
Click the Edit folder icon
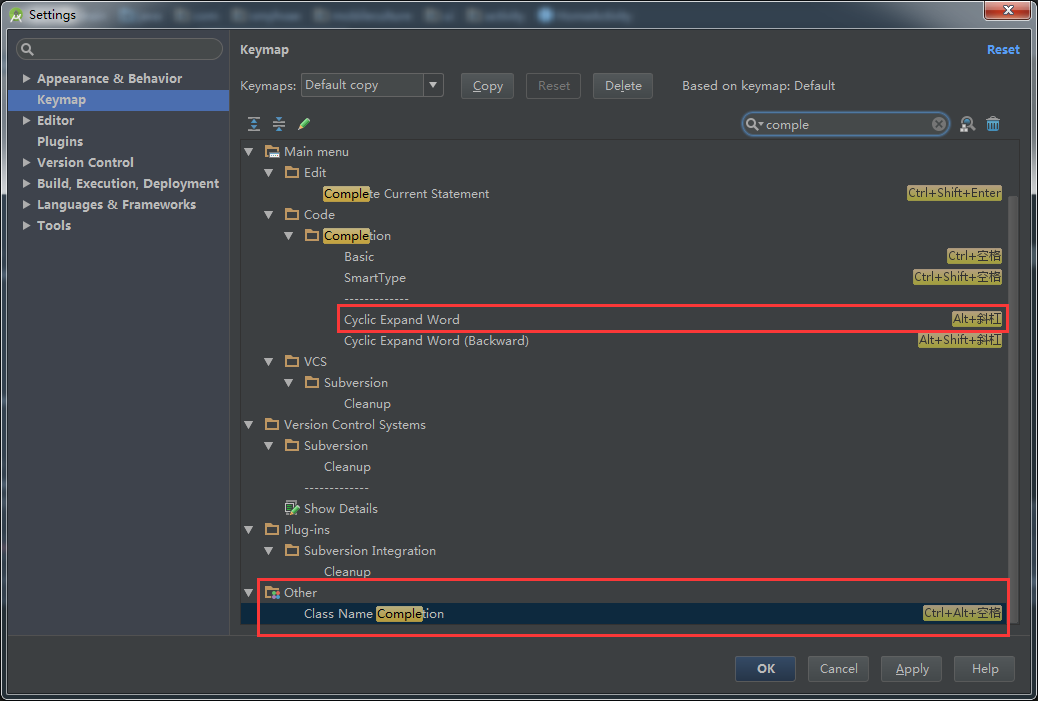pyautogui.click(x=292, y=173)
